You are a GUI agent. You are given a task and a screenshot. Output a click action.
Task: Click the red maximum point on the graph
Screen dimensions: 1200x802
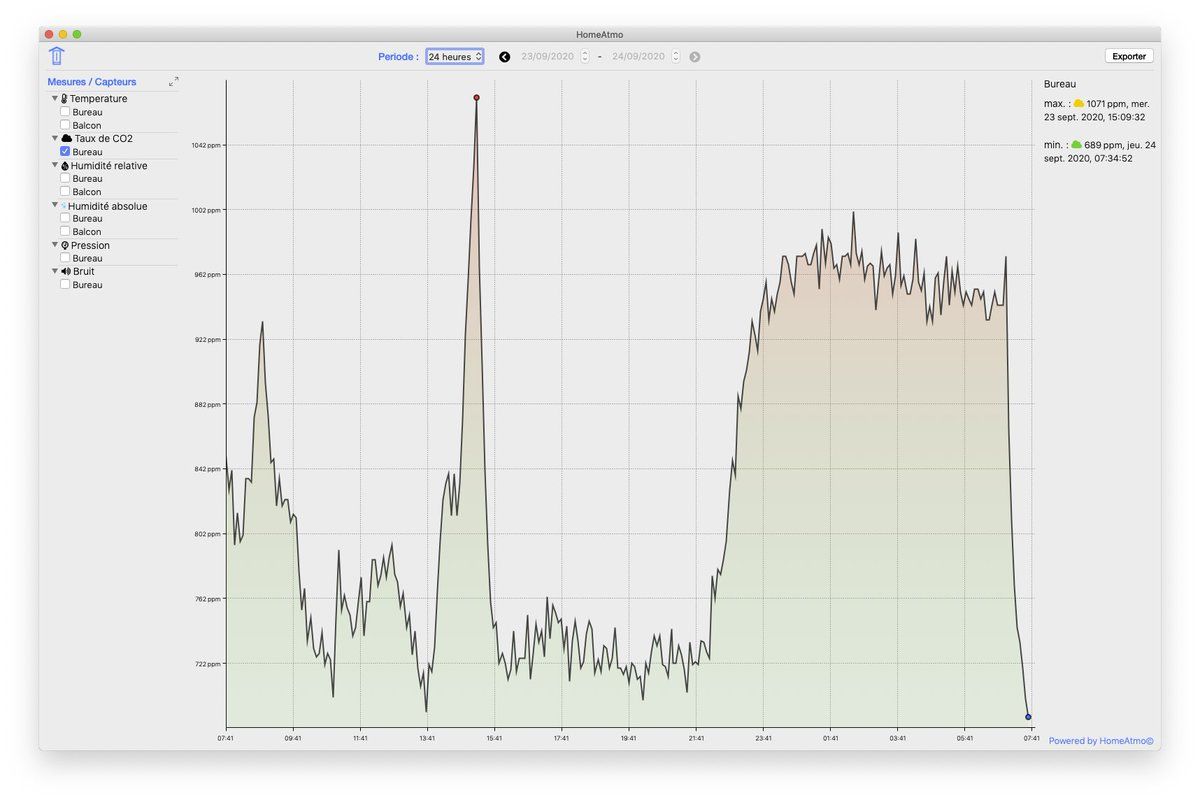[476, 97]
